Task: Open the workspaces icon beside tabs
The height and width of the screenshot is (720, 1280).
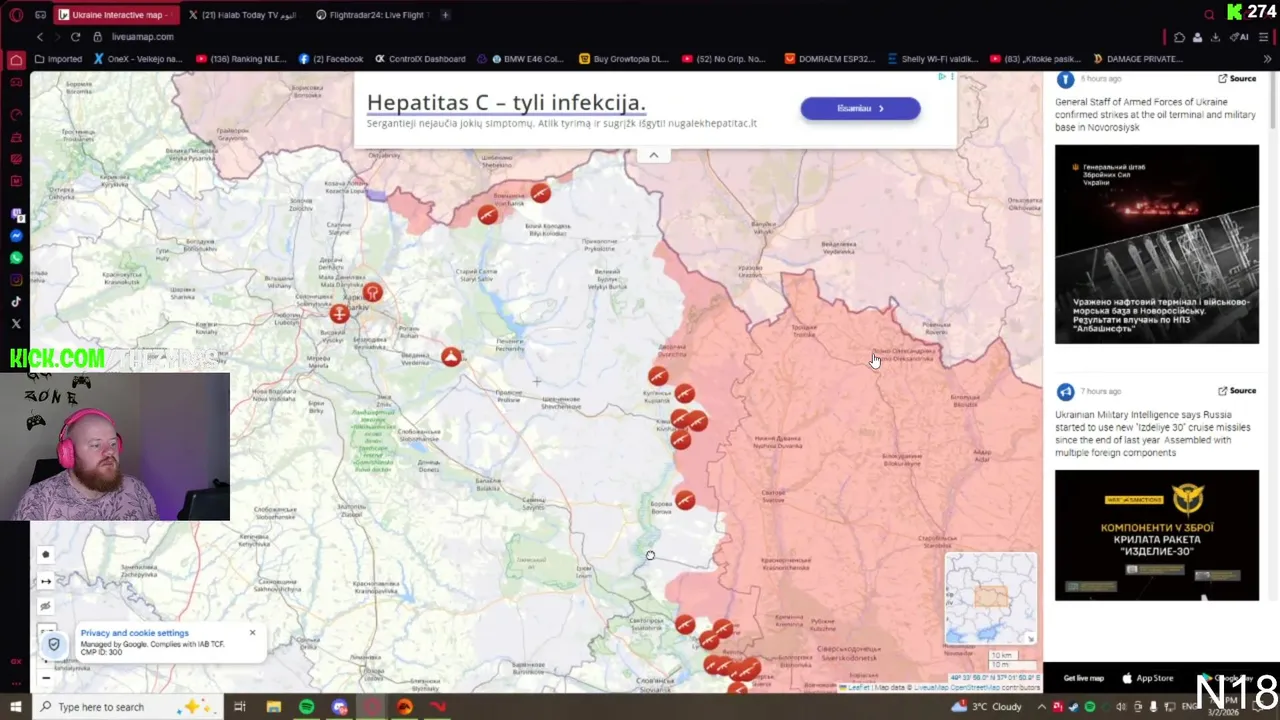Action: [40, 15]
